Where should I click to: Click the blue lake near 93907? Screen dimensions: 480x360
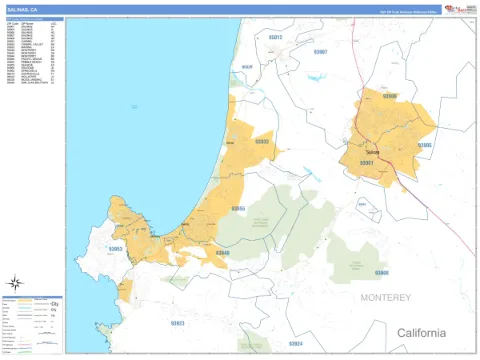point(317,78)
